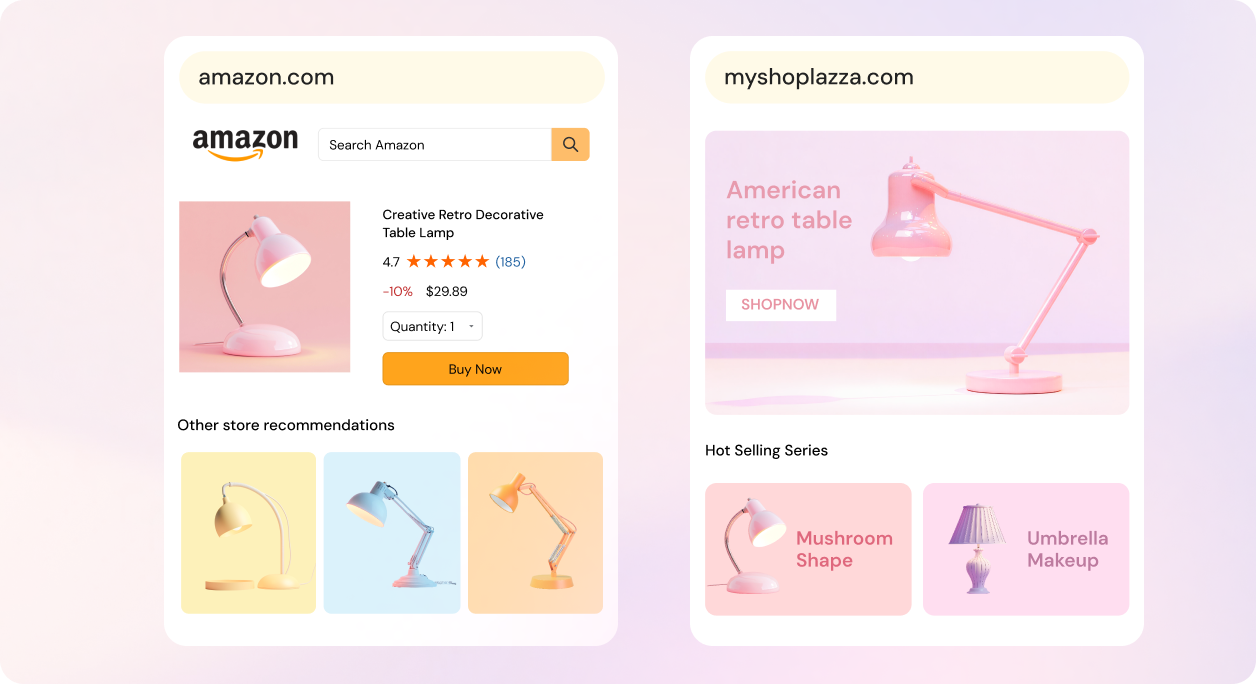This screenshot has width=1256, height=684.
Task: Open the Quantity: 1 dropdown
Action: pos(433,326)
